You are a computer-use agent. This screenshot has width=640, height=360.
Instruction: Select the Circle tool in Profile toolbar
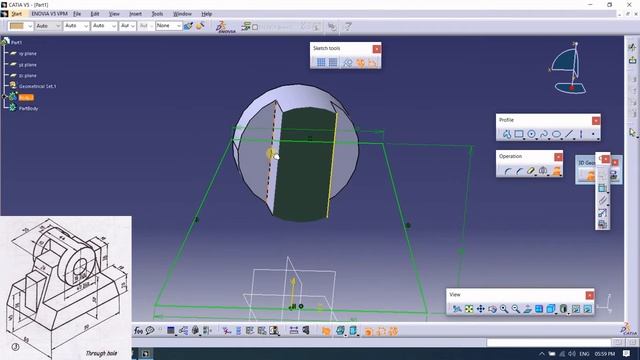point(531,134)
